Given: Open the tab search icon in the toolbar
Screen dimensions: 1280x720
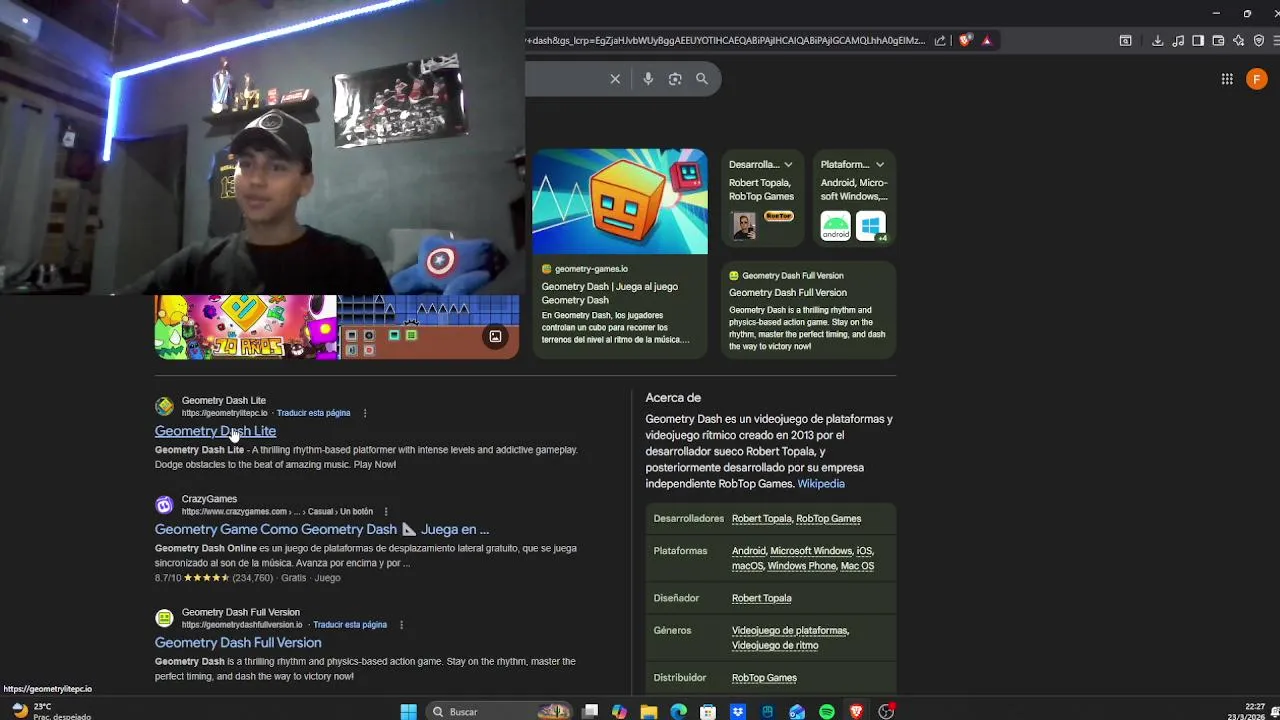Looking at the screenshot, I should (1126, 41).
